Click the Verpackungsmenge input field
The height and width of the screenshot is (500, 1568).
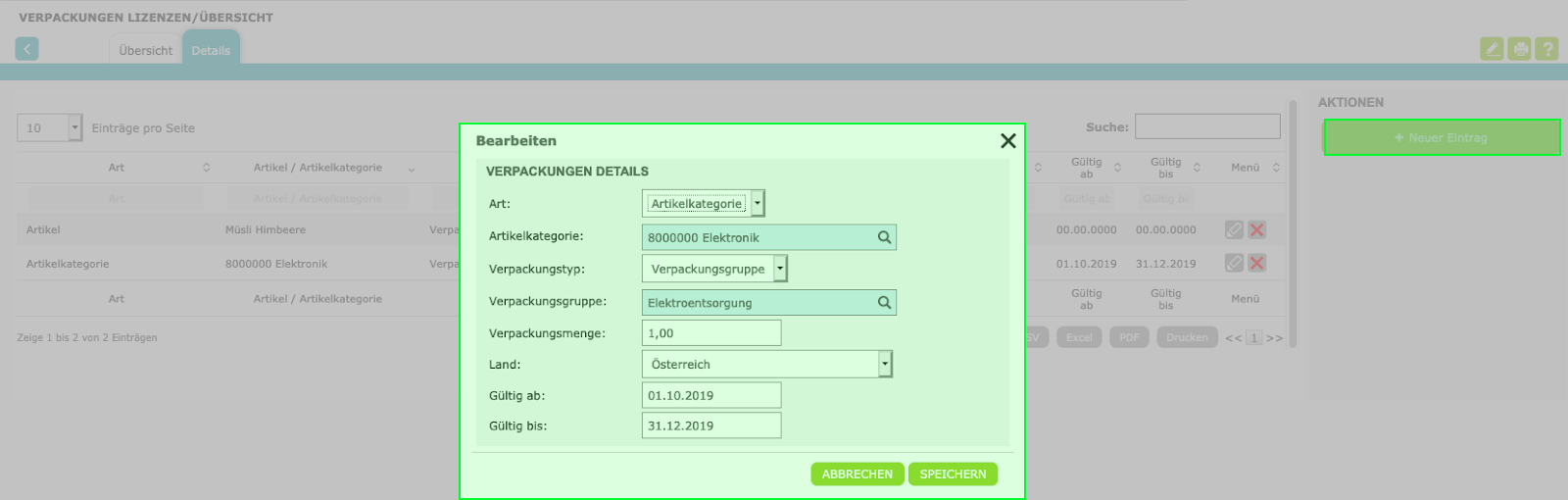coord(711,333)
